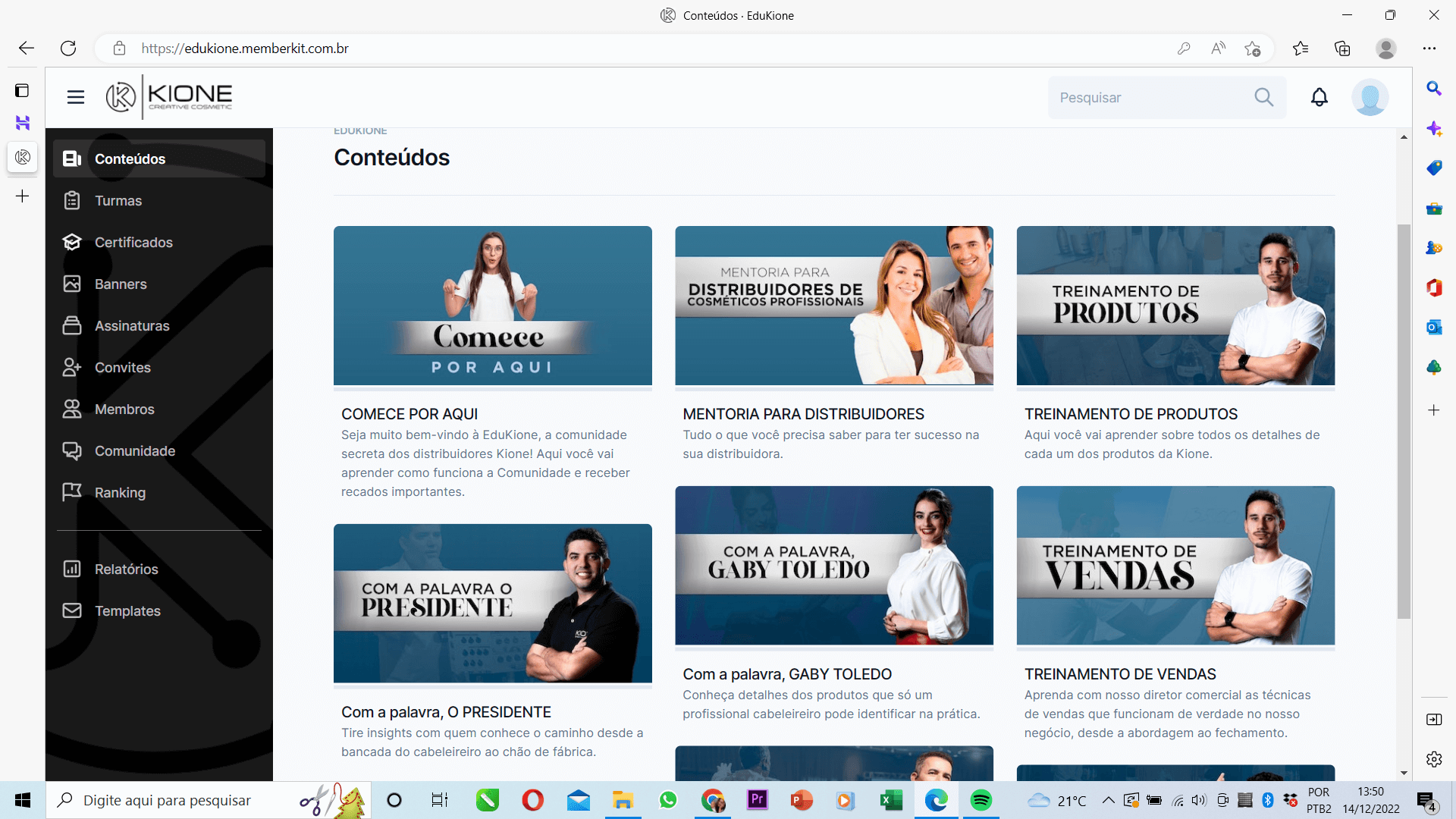Click the Treinamento de Produtos thumbnail
This screenshot has height=819, width=1456.
pos(1175,306)
